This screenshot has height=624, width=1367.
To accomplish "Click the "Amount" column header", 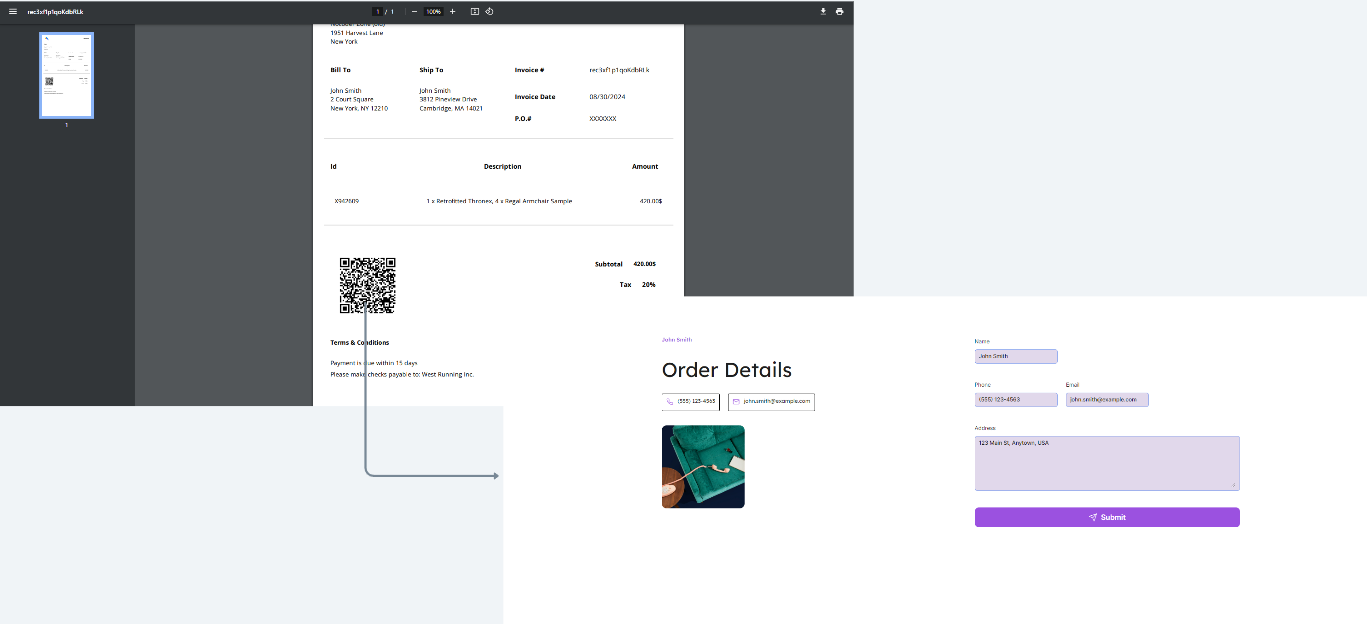I will click(645, 167).
